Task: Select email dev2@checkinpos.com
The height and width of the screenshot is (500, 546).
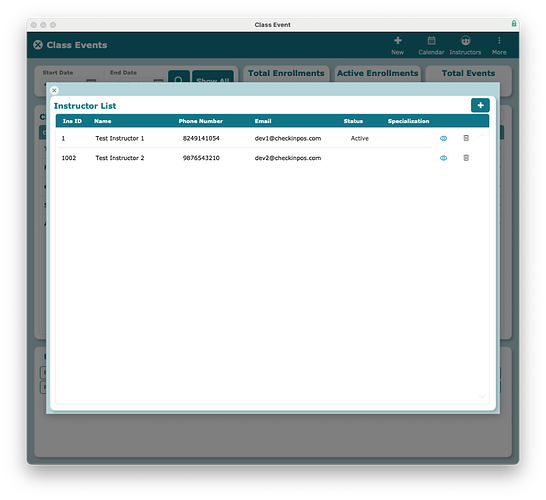Action: coord(288,158)
